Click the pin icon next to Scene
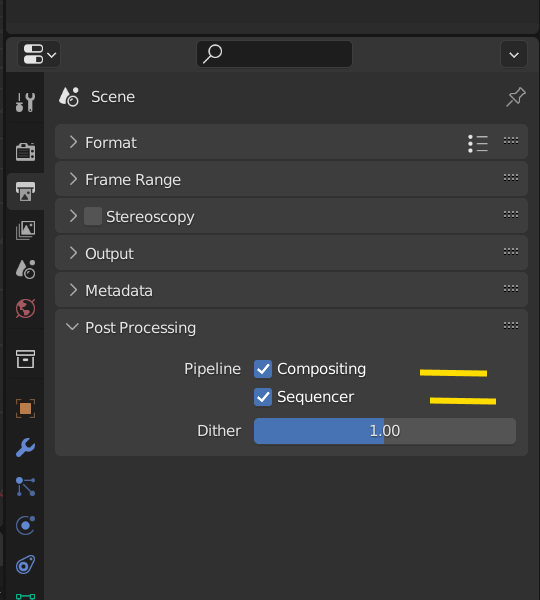Screen dimensions: 540x600 [516, 97]
